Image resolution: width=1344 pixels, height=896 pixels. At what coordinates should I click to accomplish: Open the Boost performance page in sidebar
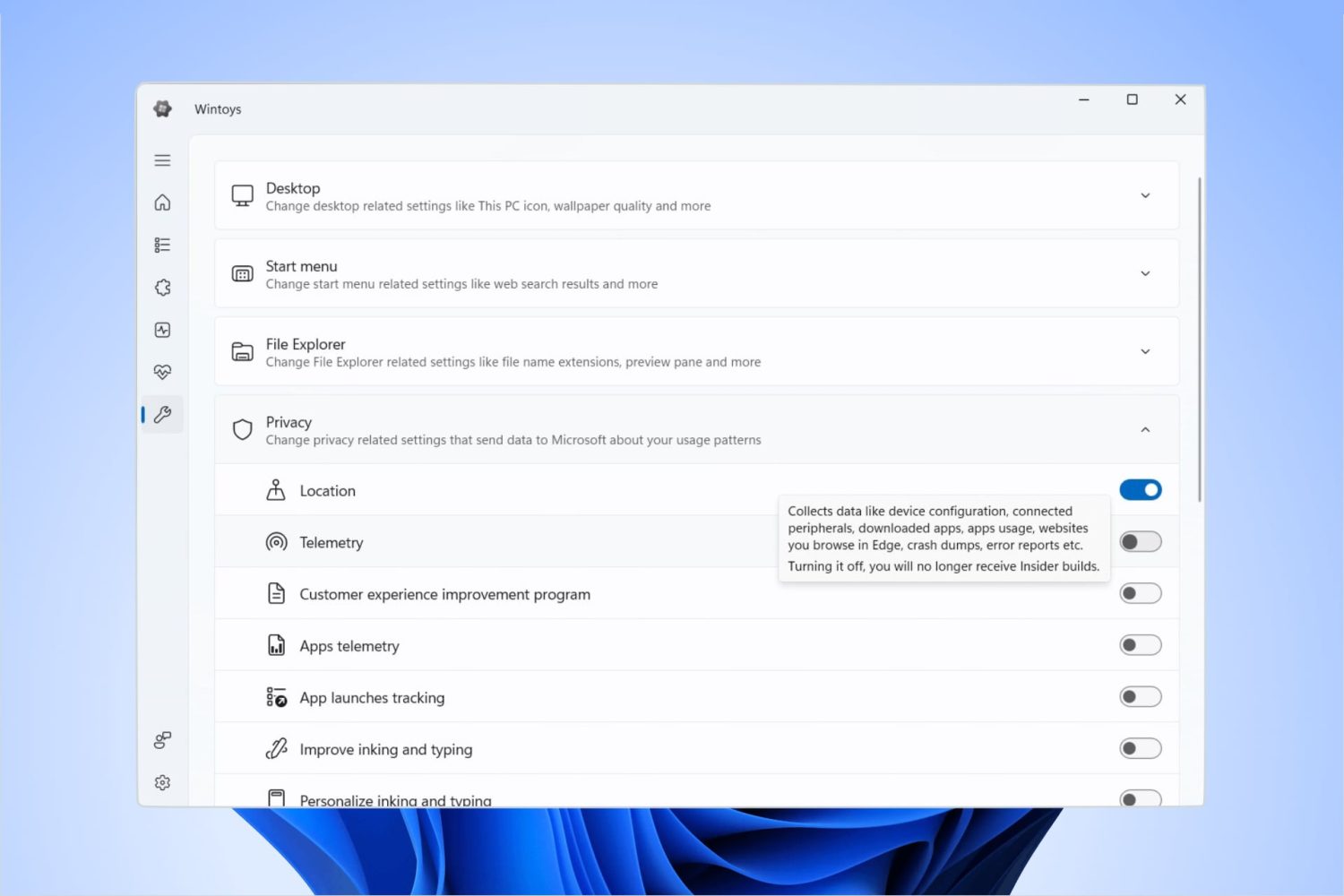click(162, 330)
